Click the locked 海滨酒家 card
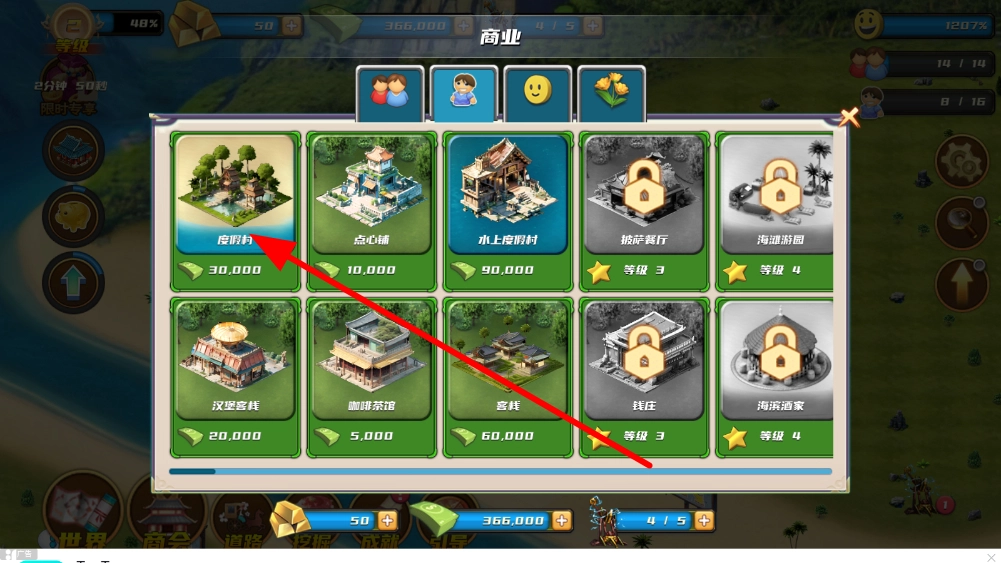1001x563 pixels. (774, 377)
